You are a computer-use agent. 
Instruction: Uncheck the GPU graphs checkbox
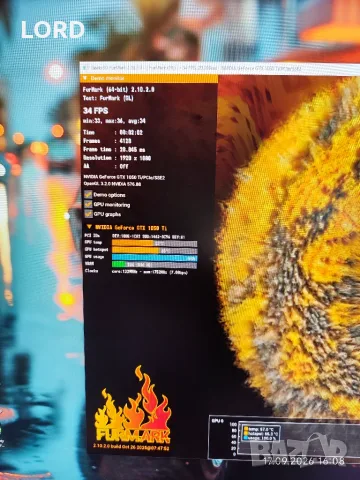pos(88,214)
